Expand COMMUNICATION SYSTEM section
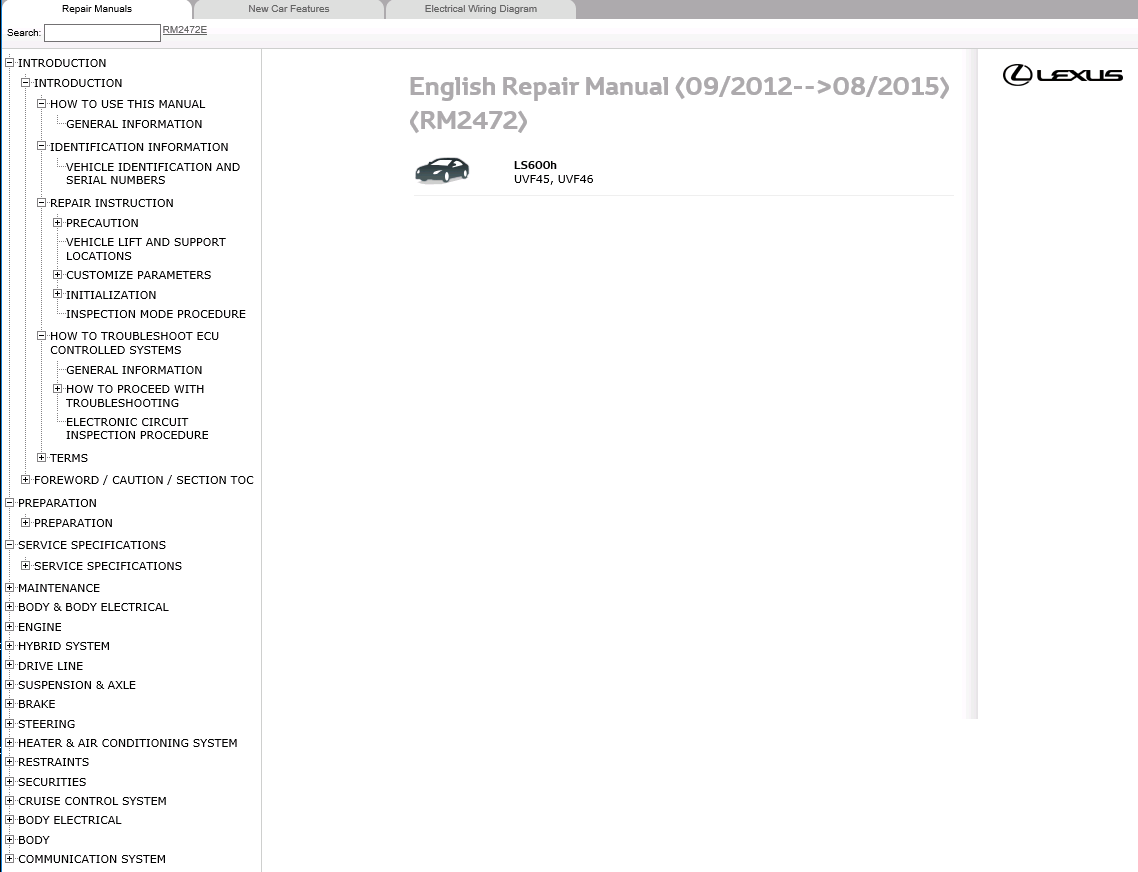Image resolution: width=1138 pixels, height=872 pixels. point(9,858)
